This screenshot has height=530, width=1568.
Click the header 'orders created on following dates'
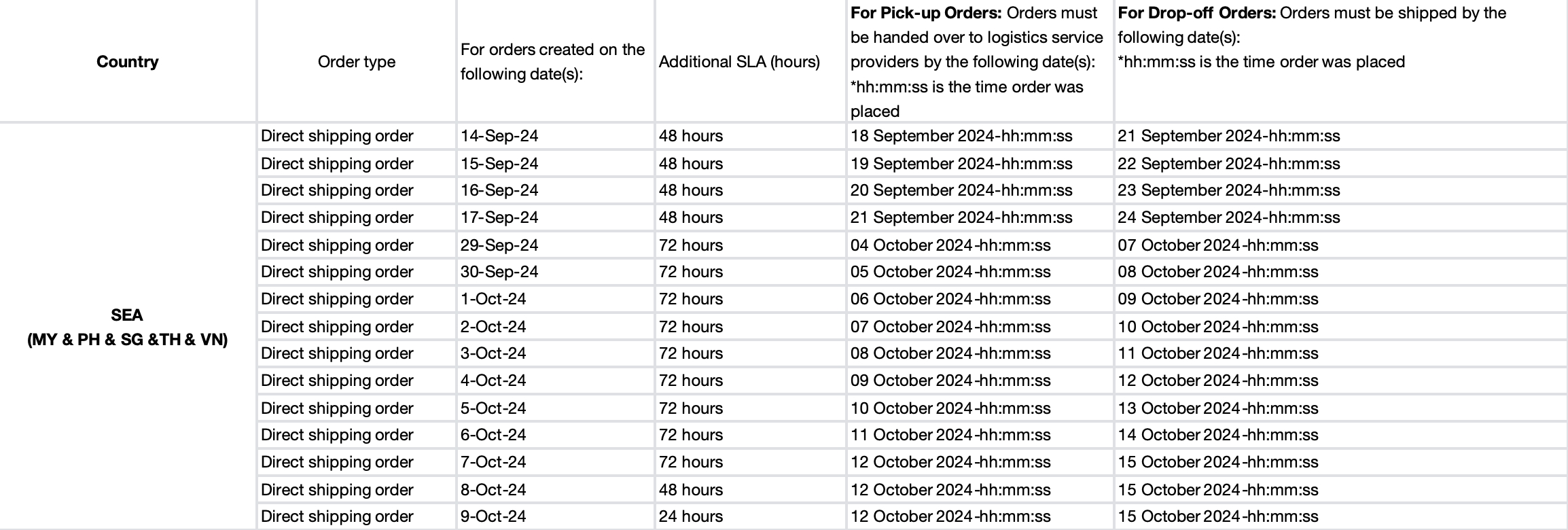552,62
